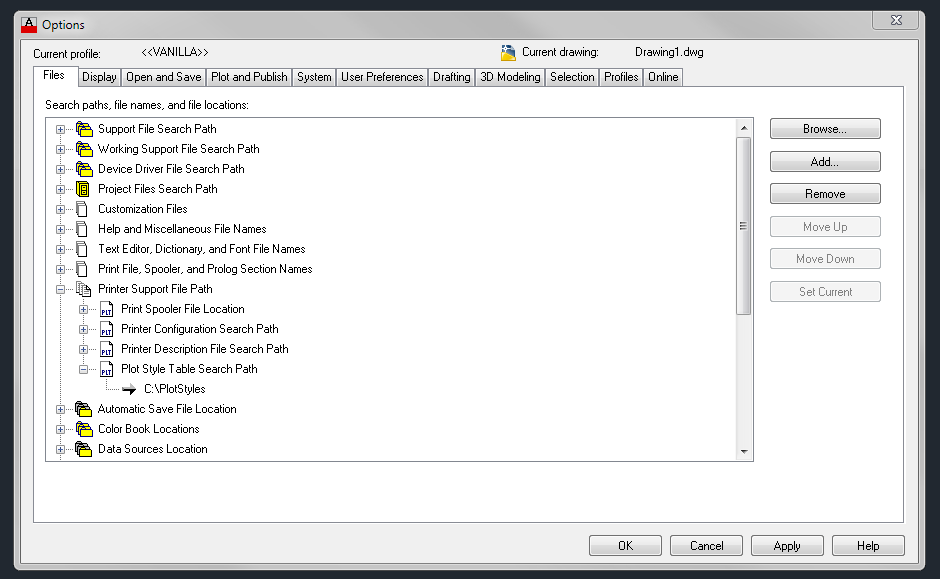
Task: Click the Color Book Locations folder icon
Action: click(x=83, y=429)
